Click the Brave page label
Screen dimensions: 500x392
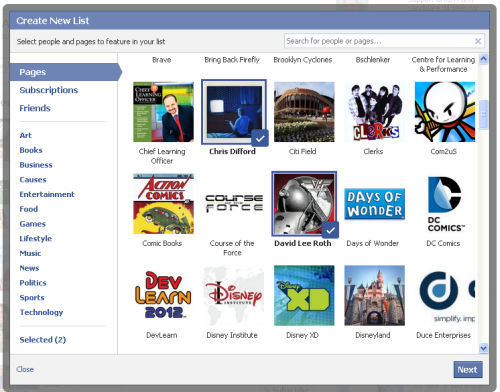(162, 60)
